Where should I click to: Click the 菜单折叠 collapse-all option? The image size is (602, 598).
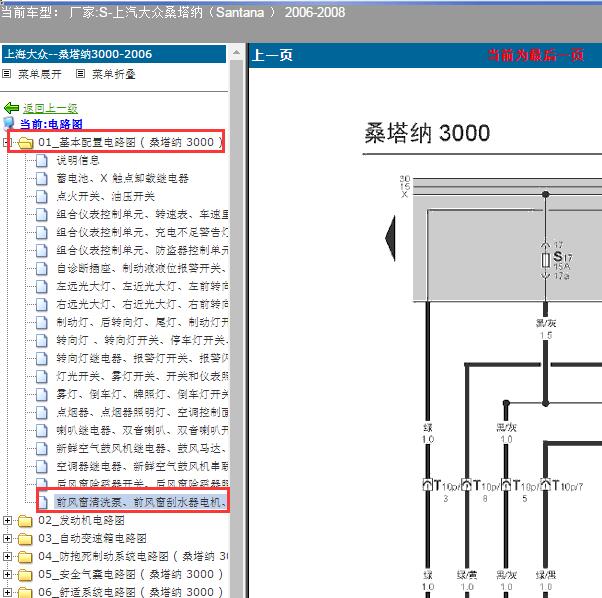coord(114,74)
